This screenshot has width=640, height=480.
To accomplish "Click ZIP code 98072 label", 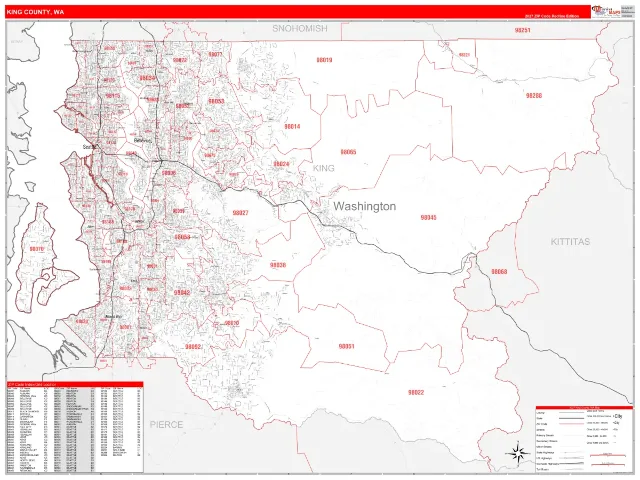I will [180, 60].
